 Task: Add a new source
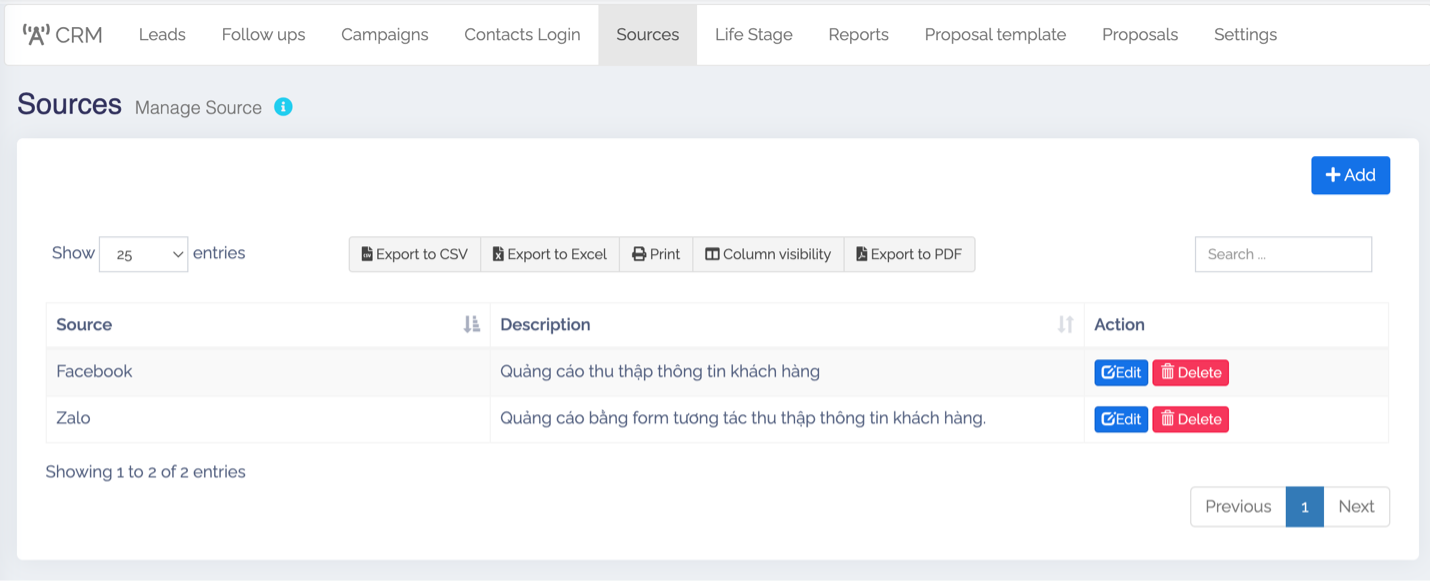tap(1350, 175)
